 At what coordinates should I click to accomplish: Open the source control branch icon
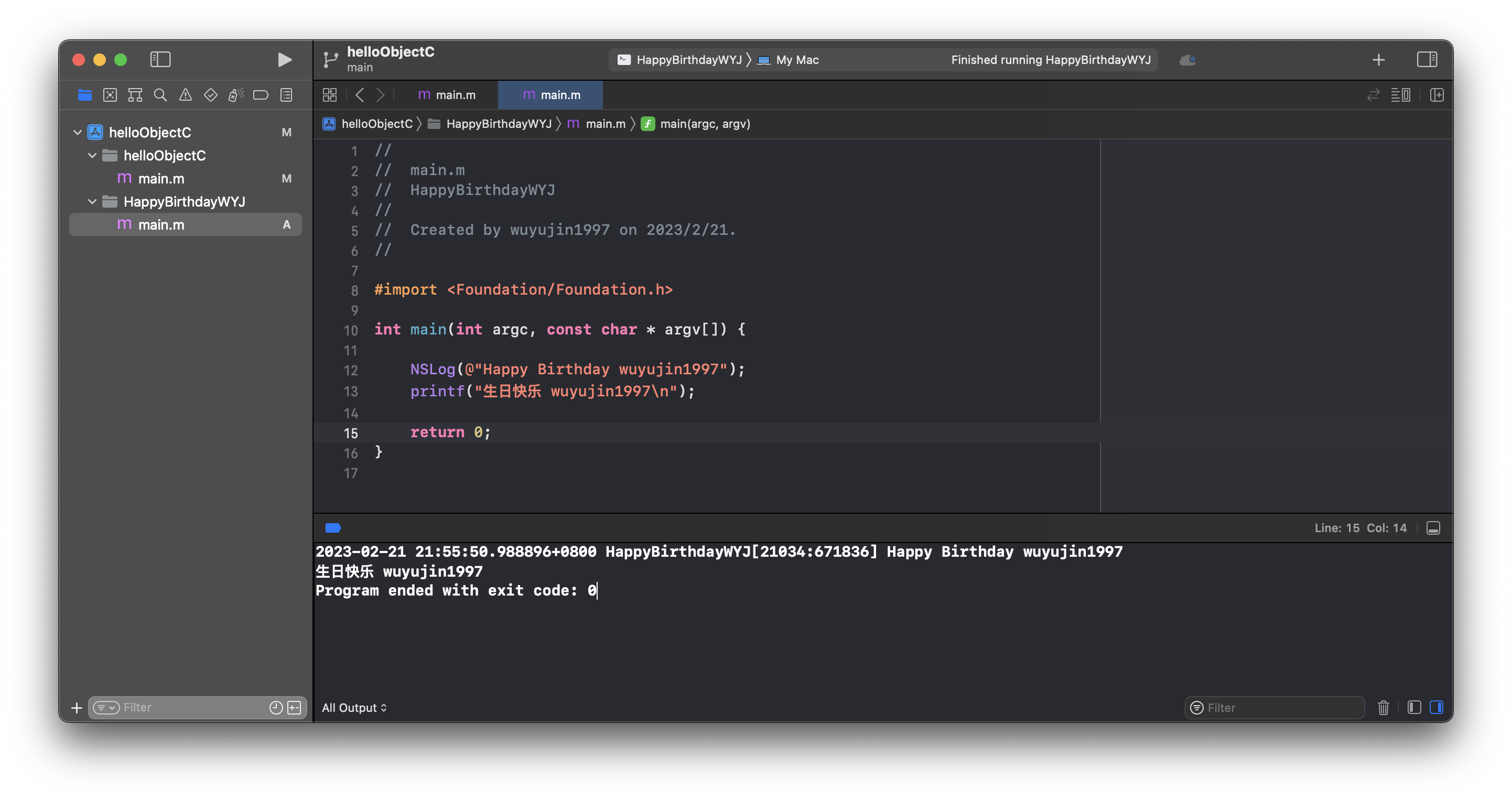pyautogui.click(x=330, y=59)
